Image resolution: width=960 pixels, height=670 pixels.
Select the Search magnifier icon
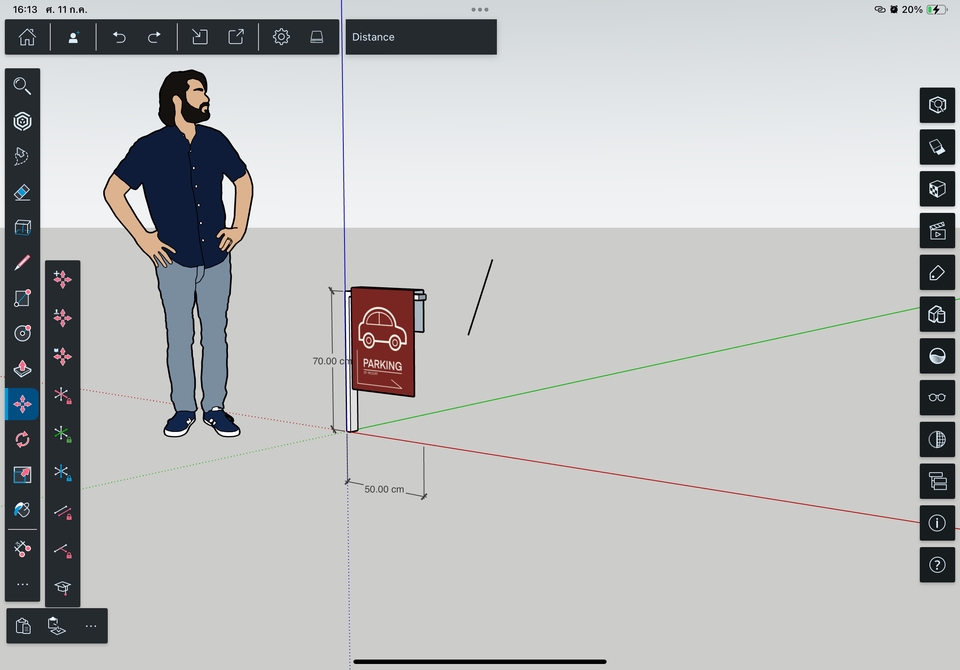22,86
